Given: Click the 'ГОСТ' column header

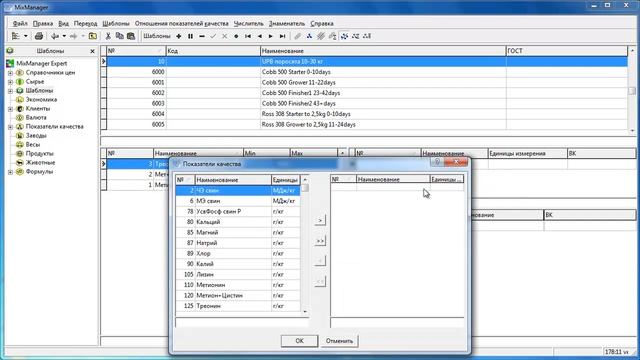Looking at the screenshot, I should click(567, 51).
